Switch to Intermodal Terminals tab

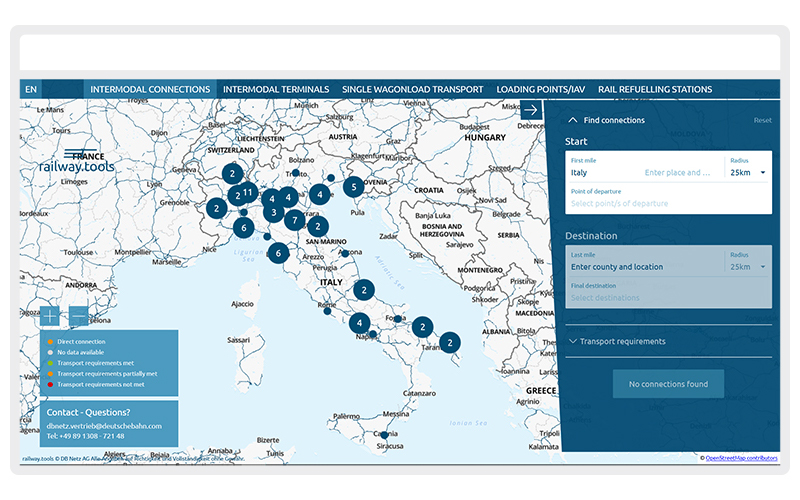click(276, 89)
